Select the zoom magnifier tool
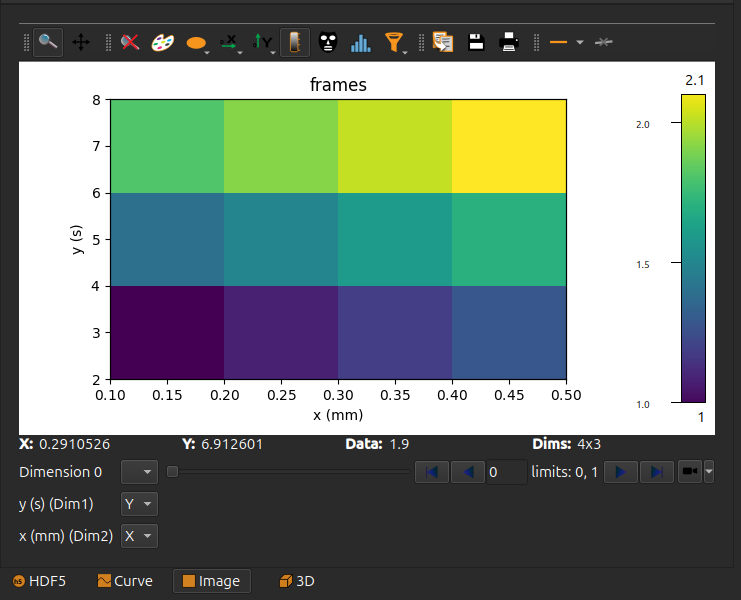 [48, 42]
